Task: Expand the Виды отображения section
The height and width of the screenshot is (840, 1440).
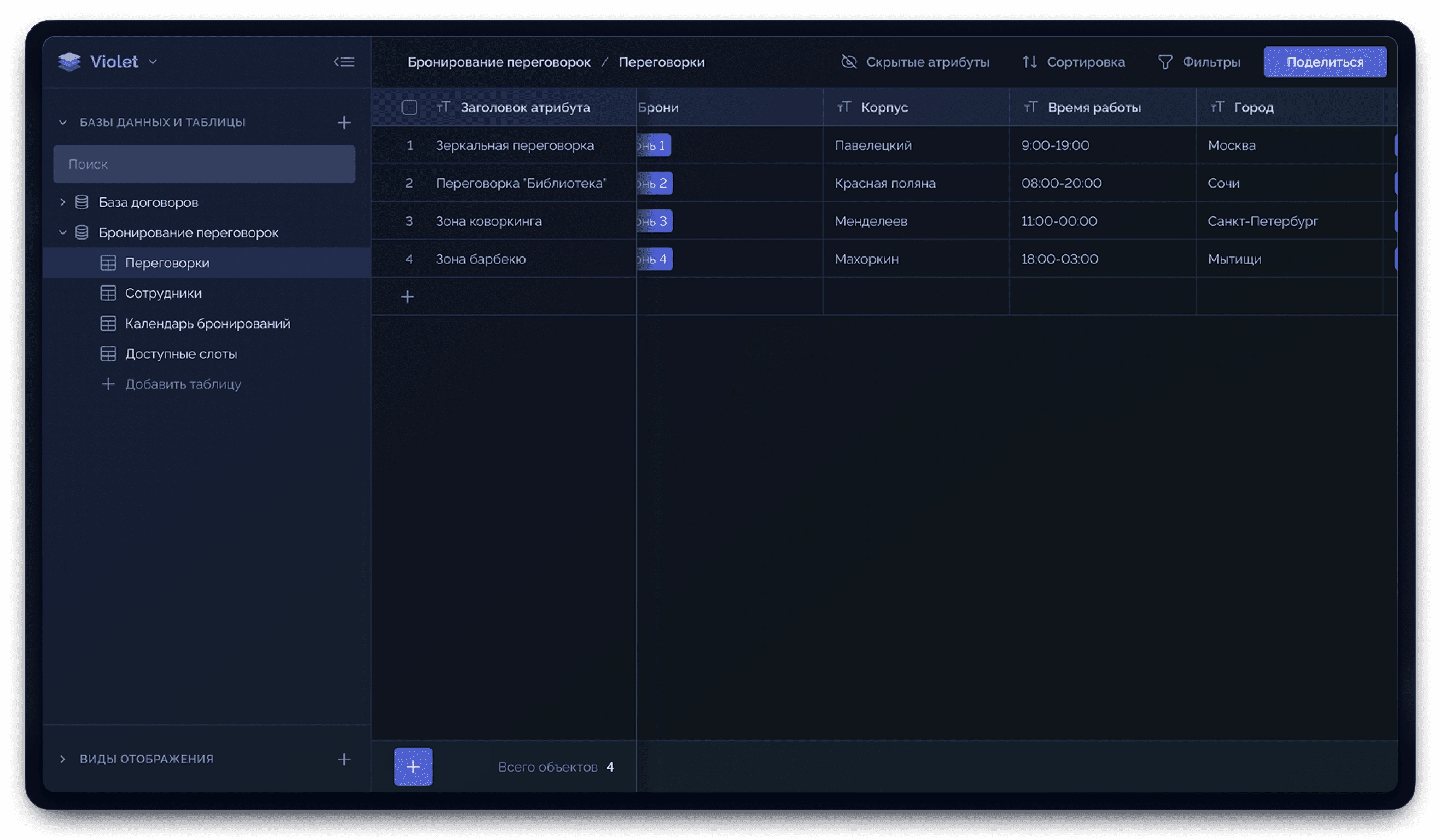Action: 62,759
